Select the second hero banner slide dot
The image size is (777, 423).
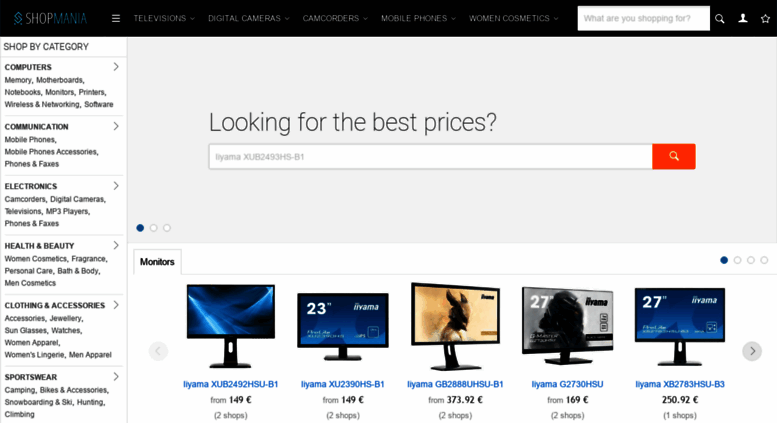(154, 228)
